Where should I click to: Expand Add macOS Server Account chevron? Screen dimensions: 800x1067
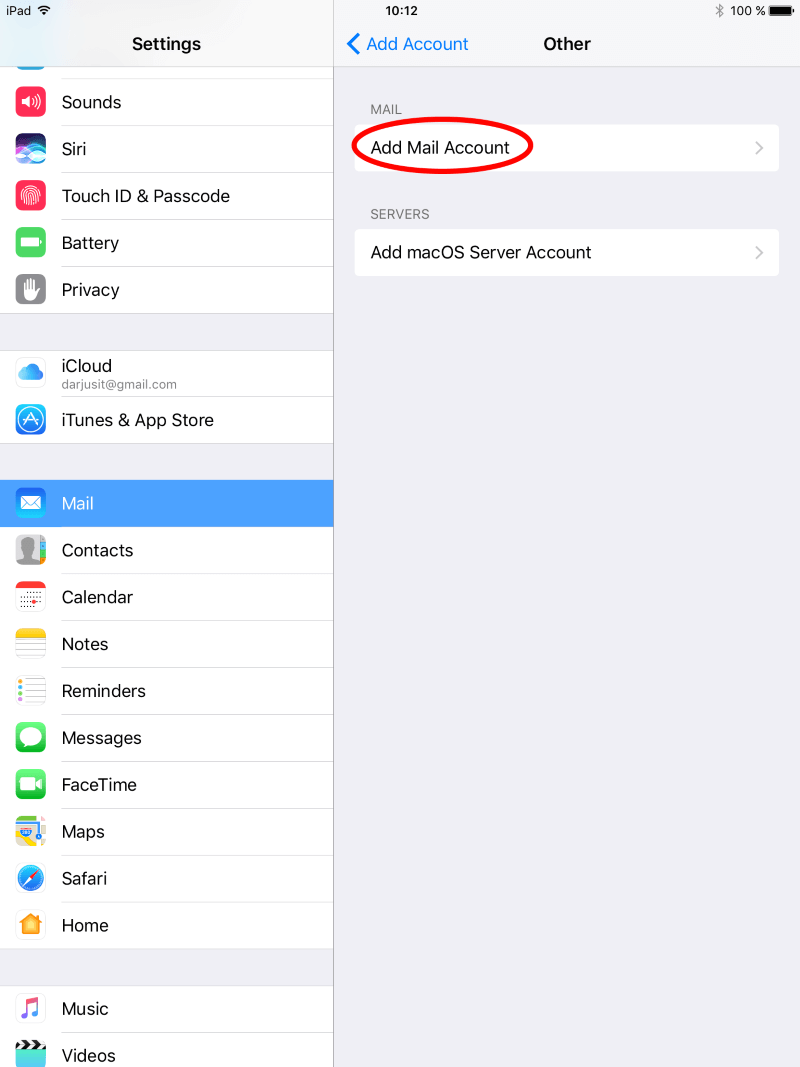tap(759, 252)
